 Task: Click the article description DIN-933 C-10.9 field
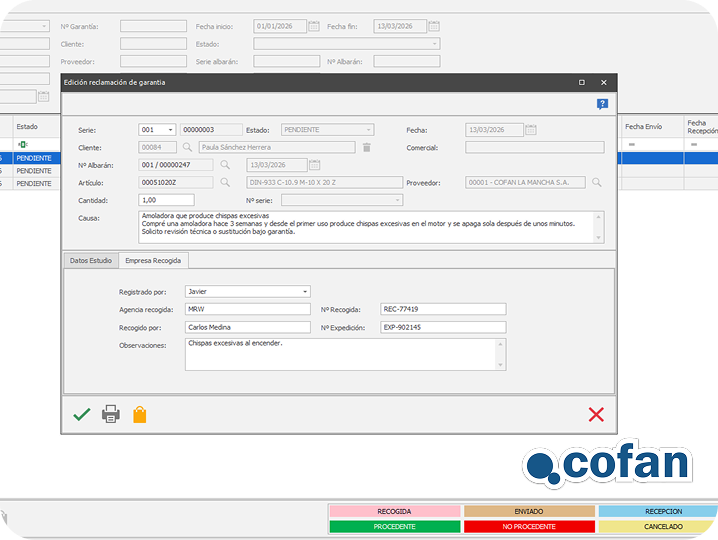[x=325, y=182]
